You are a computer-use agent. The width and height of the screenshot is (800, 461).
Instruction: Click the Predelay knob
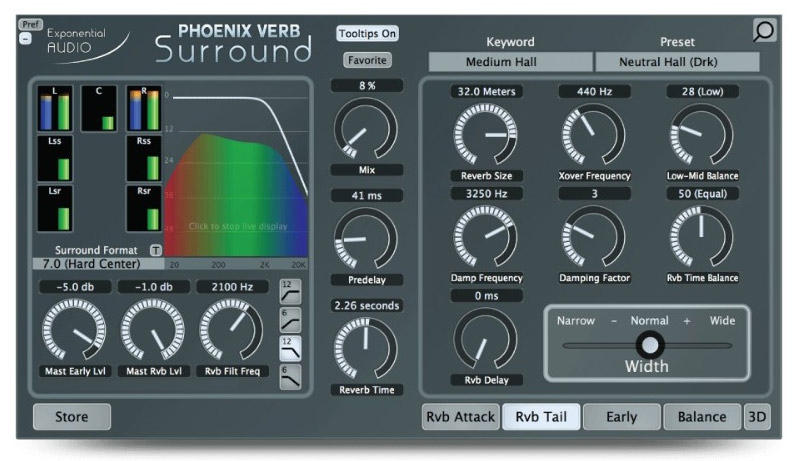tap(366, 238)
